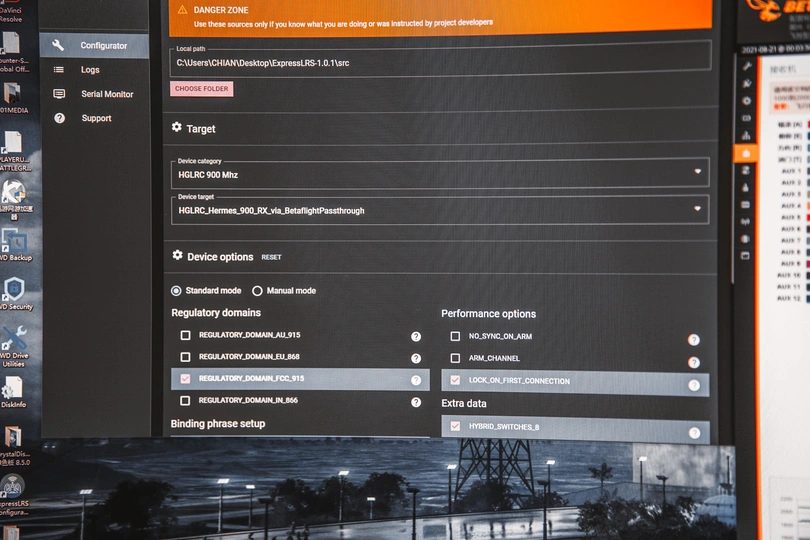Enable the REGULATORY_DOMAIN_EU_868 checkbox
Image resolution: width=810 pixels, height=540 pixels.
(x=185, y=357)
